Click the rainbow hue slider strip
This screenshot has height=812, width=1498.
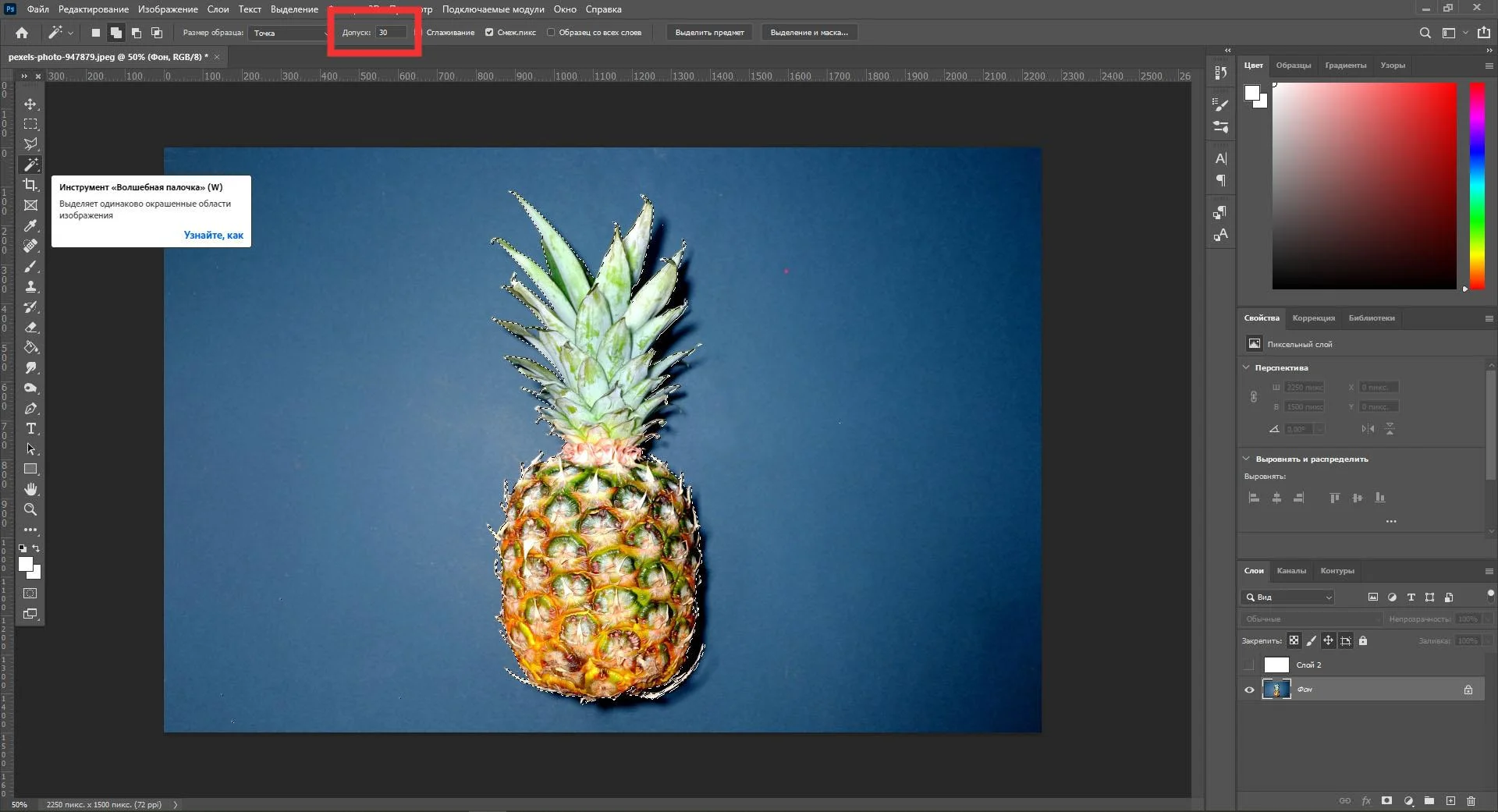pyautogui.click(x=1477, y=186)
